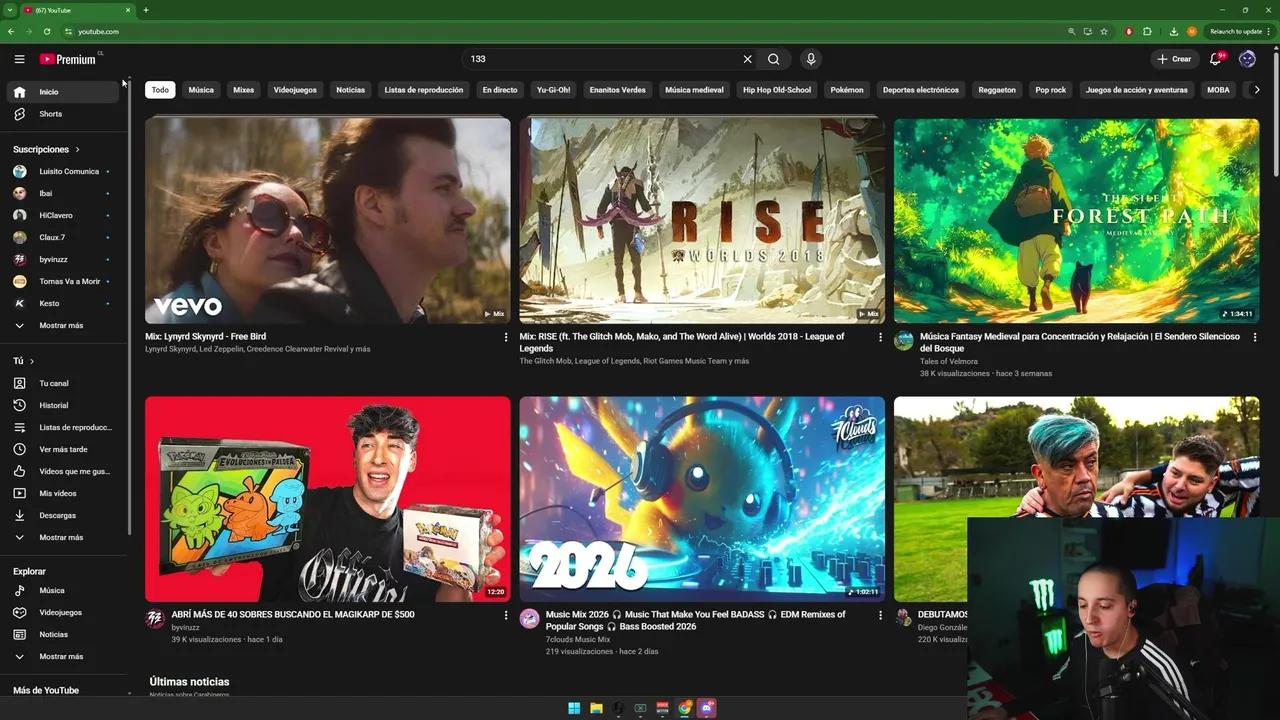The height and width of the screenshot is (720, 1280).
Task: Show more filter chips with right arrow
Action: click(x=1257, y=90)
